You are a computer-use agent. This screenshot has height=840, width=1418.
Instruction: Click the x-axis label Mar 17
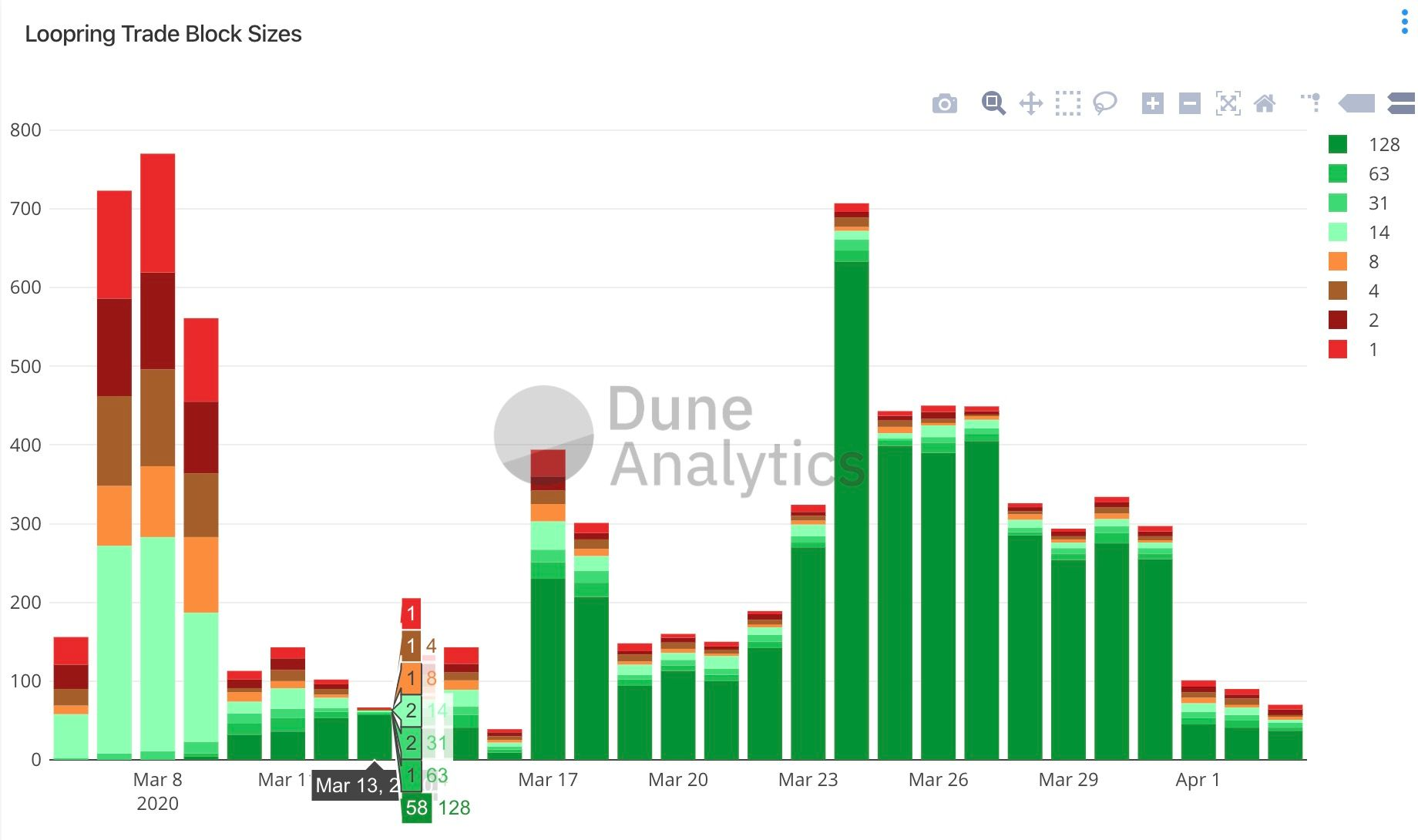548,780
